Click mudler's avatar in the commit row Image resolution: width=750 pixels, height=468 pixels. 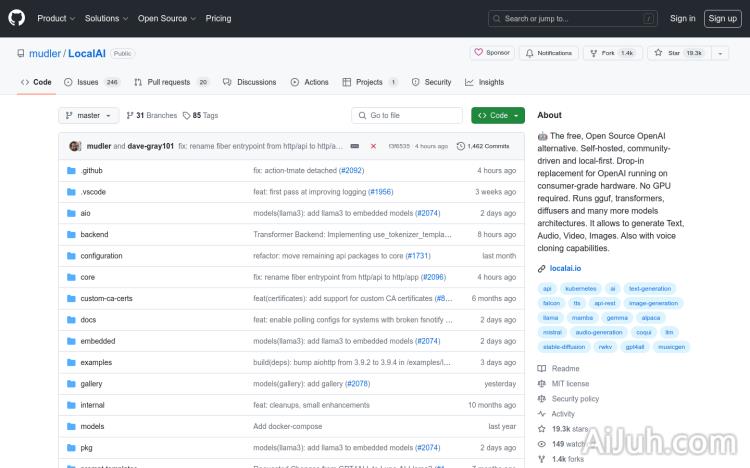tap(75, 146)
